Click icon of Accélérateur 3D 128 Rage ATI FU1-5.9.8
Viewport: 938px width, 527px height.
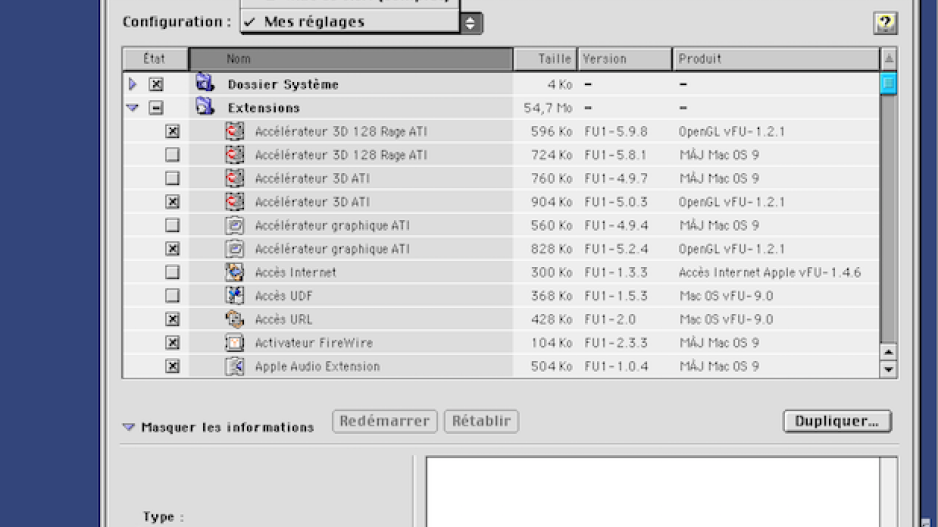[x=234, y=131]
